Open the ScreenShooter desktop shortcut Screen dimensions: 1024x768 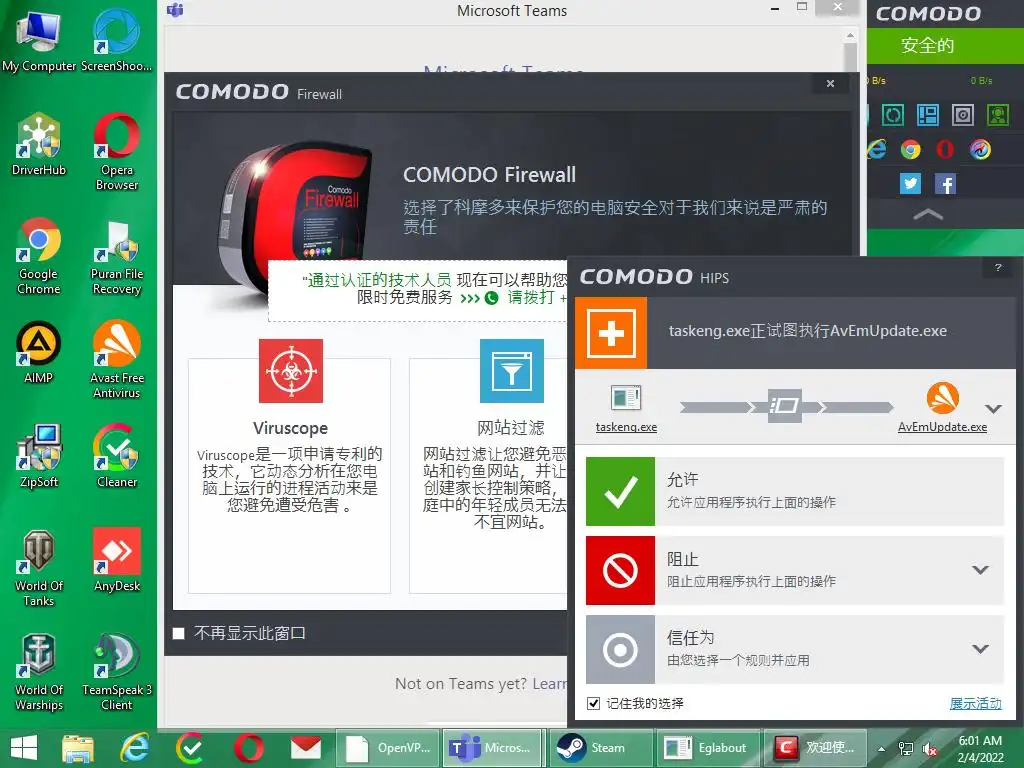click(116, 41)
